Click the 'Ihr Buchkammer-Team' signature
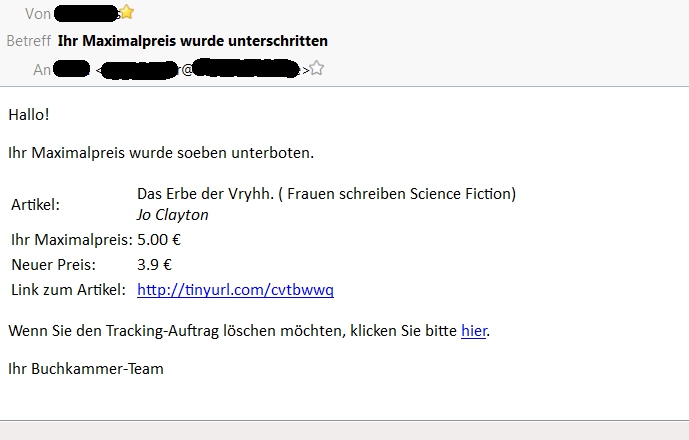Screen dimensions: 689x440 (85, 369)
